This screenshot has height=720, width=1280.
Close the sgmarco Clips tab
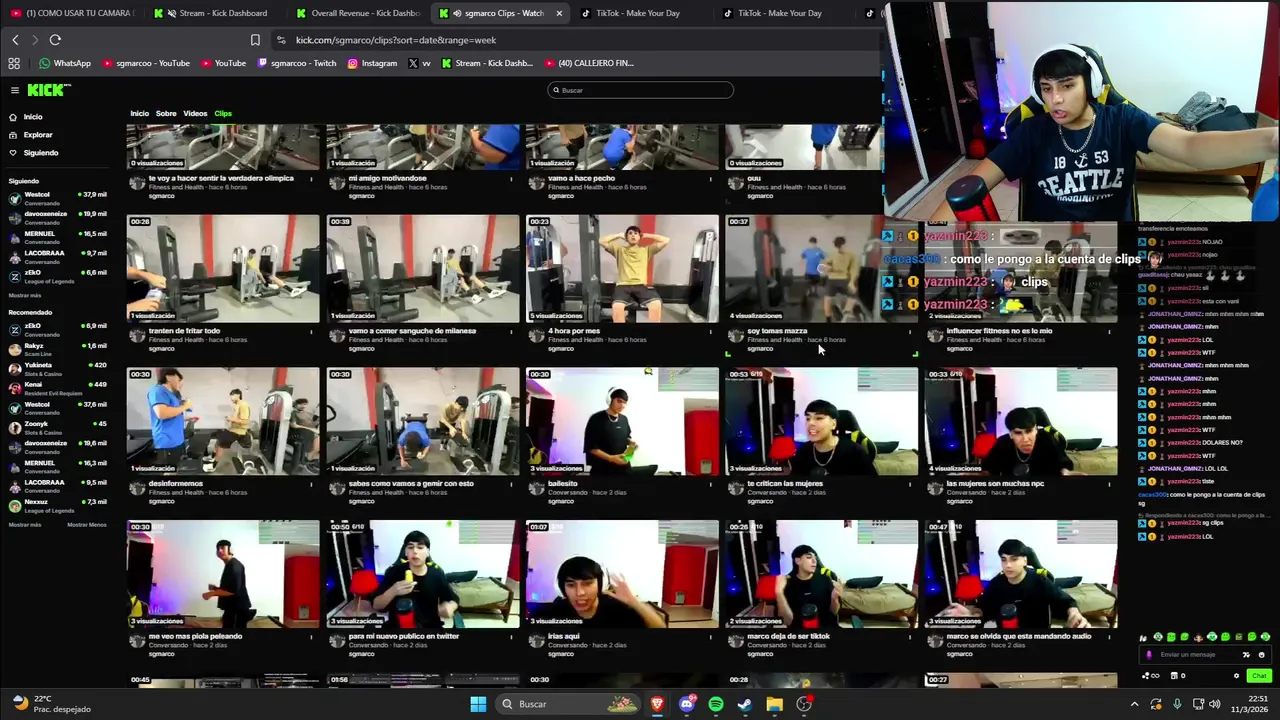tap(558, 13)
